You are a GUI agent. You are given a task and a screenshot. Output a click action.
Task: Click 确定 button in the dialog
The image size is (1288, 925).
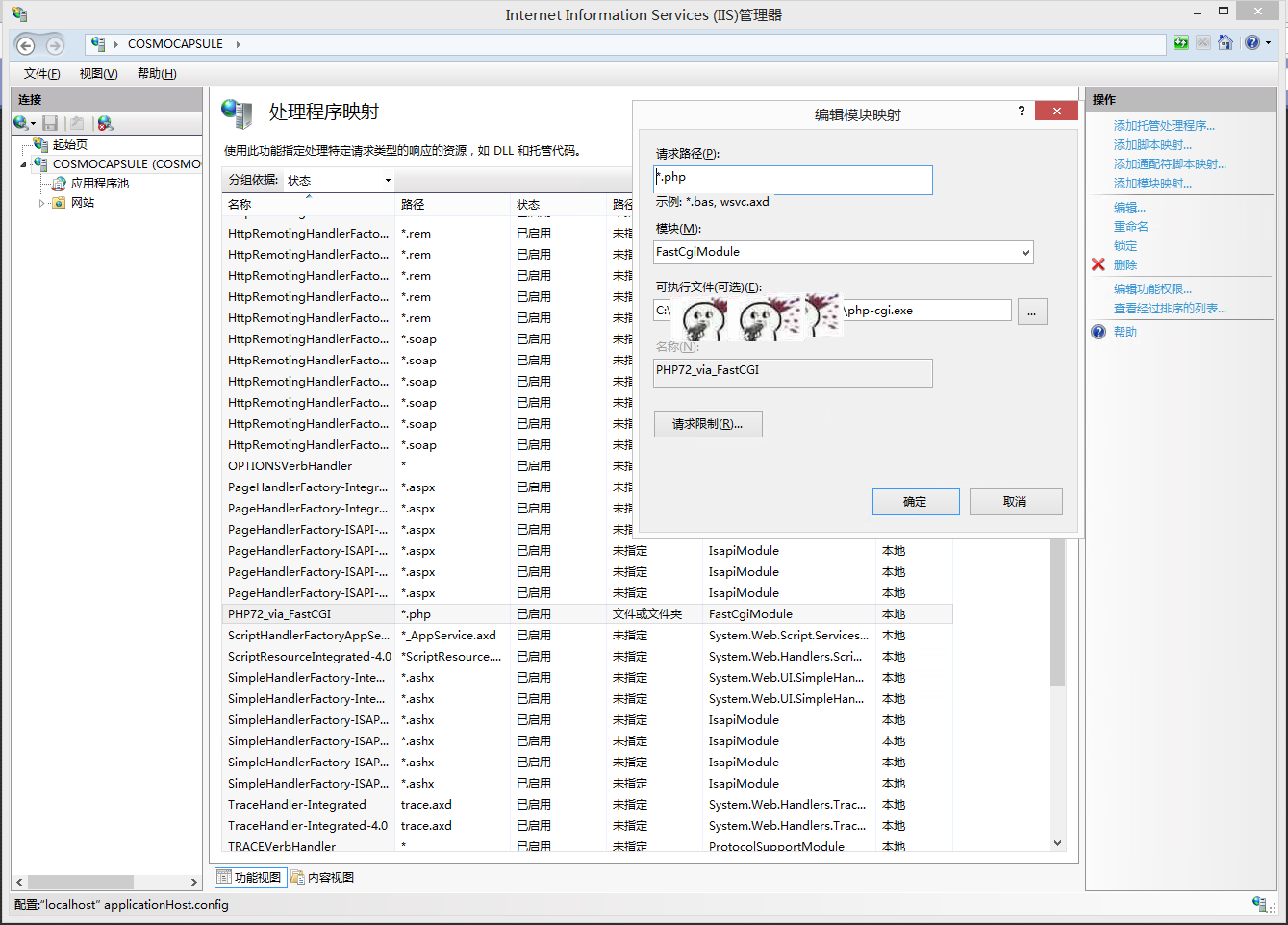point(916,502)
